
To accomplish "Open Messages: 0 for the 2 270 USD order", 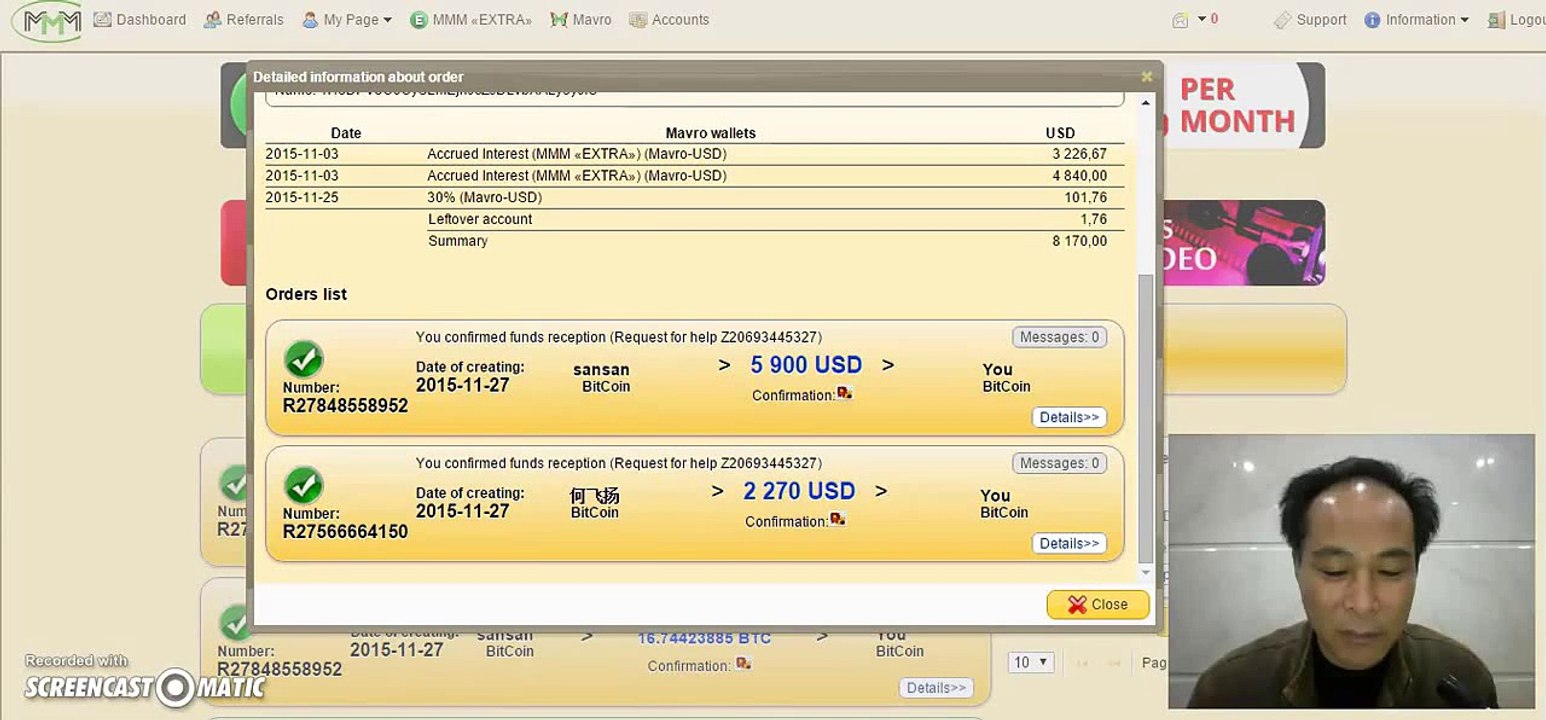I will [1059, 463].
